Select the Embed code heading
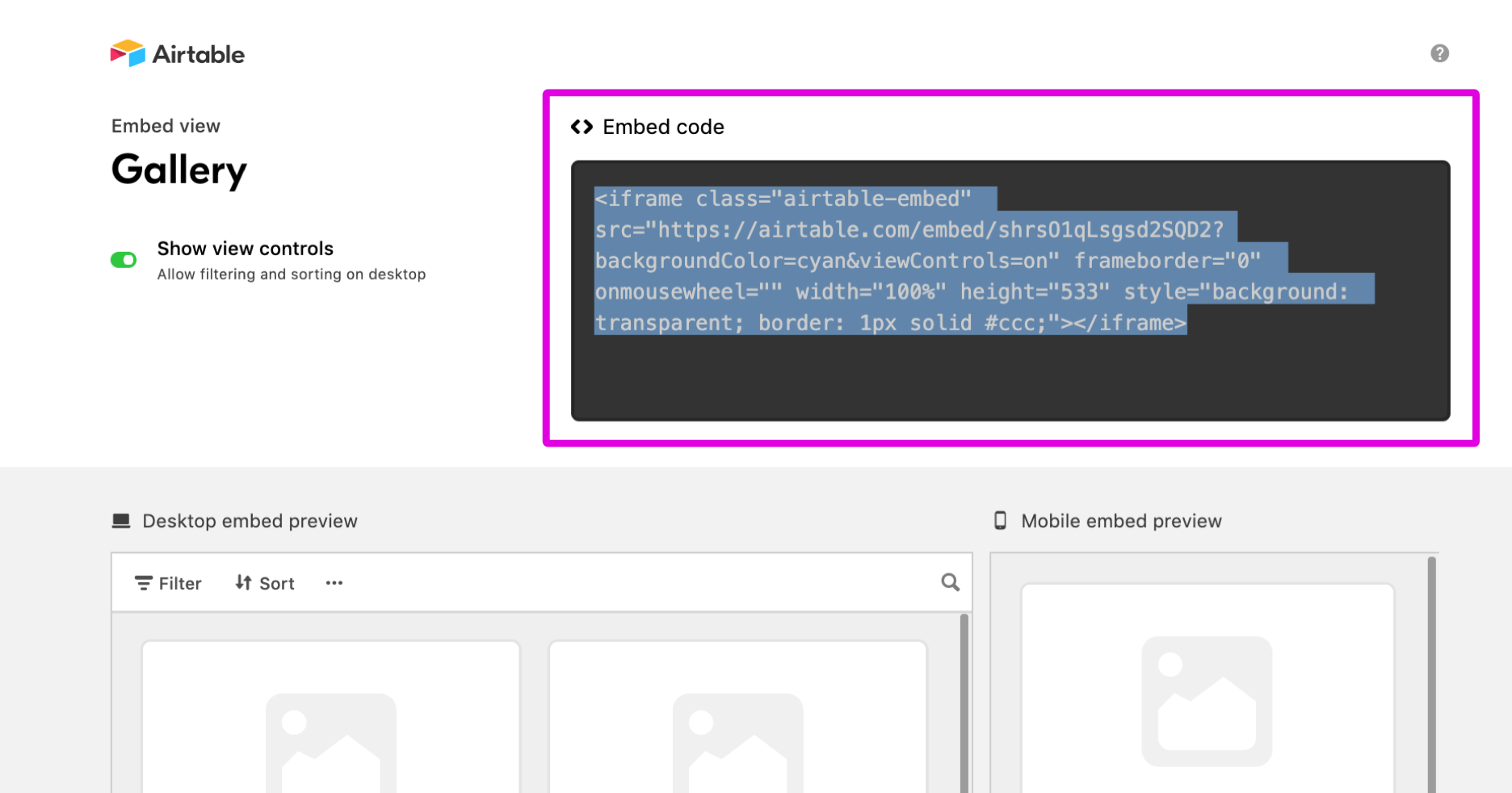1512x793 pixels. tap(663, 126)
